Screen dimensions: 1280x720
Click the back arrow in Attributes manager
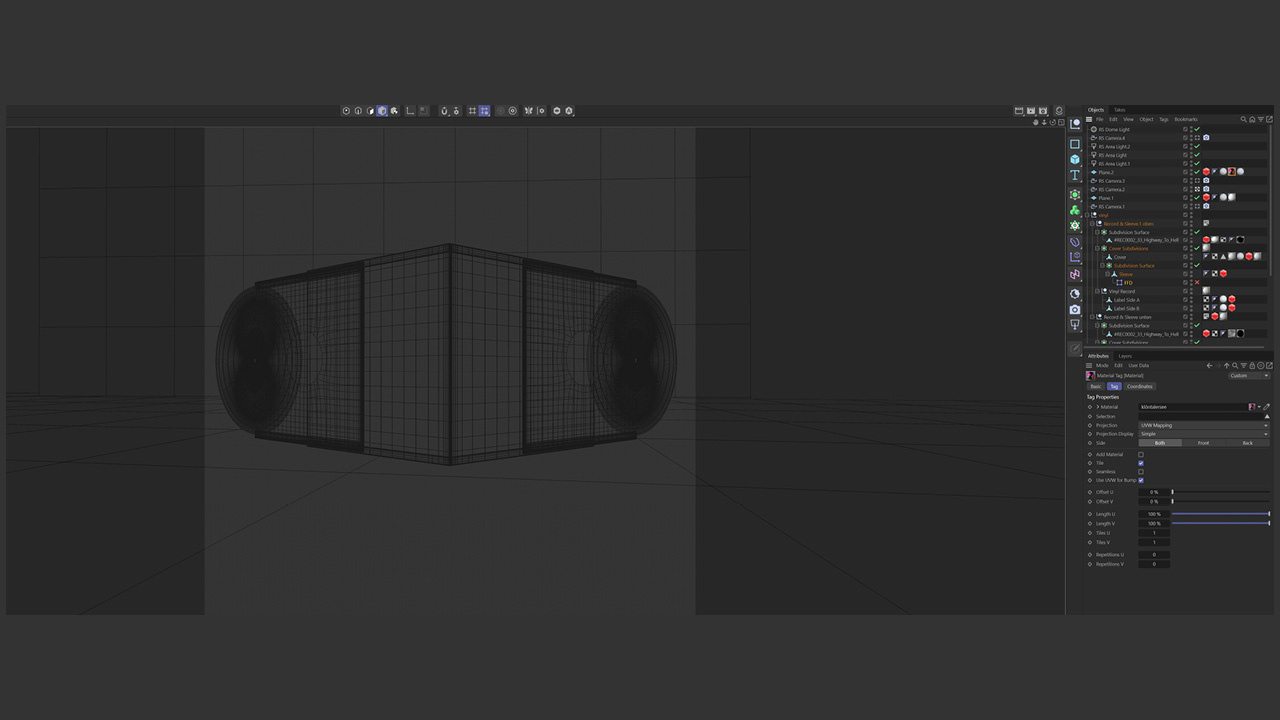[x=1209, y=366]
